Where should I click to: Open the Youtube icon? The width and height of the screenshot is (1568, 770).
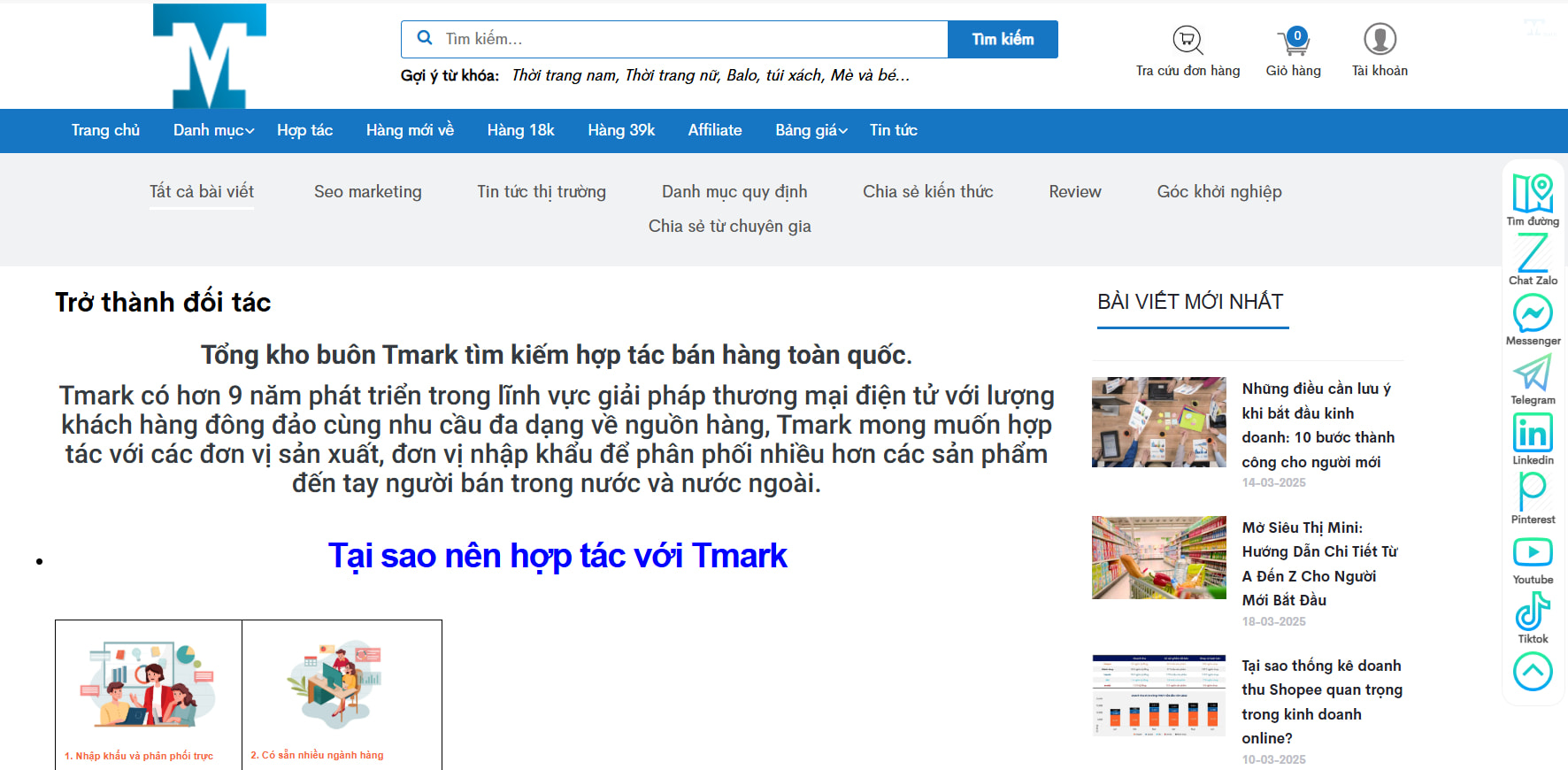[x=1533, y=552]
